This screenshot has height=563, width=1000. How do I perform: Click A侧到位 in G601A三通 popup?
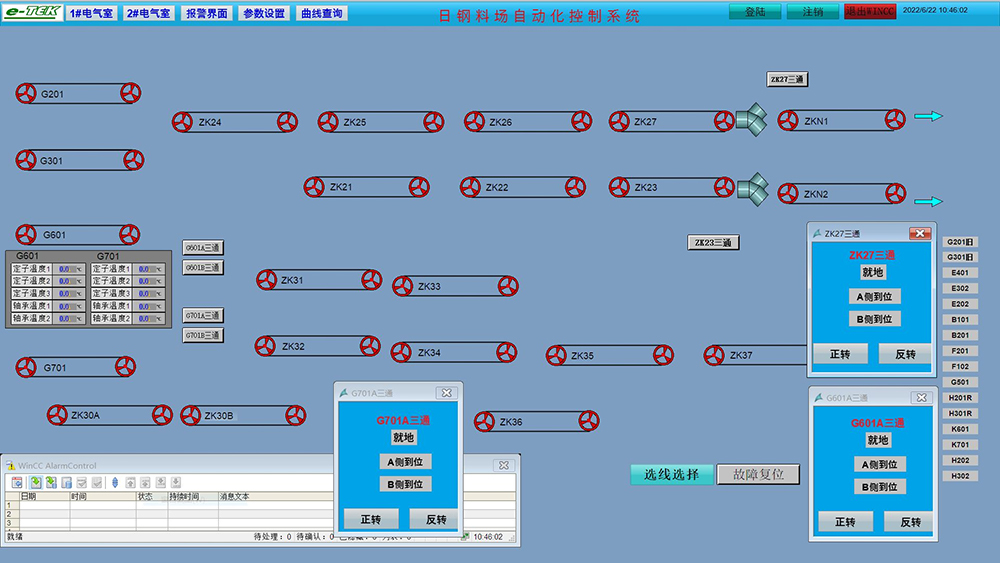click(x=879, y=464)
